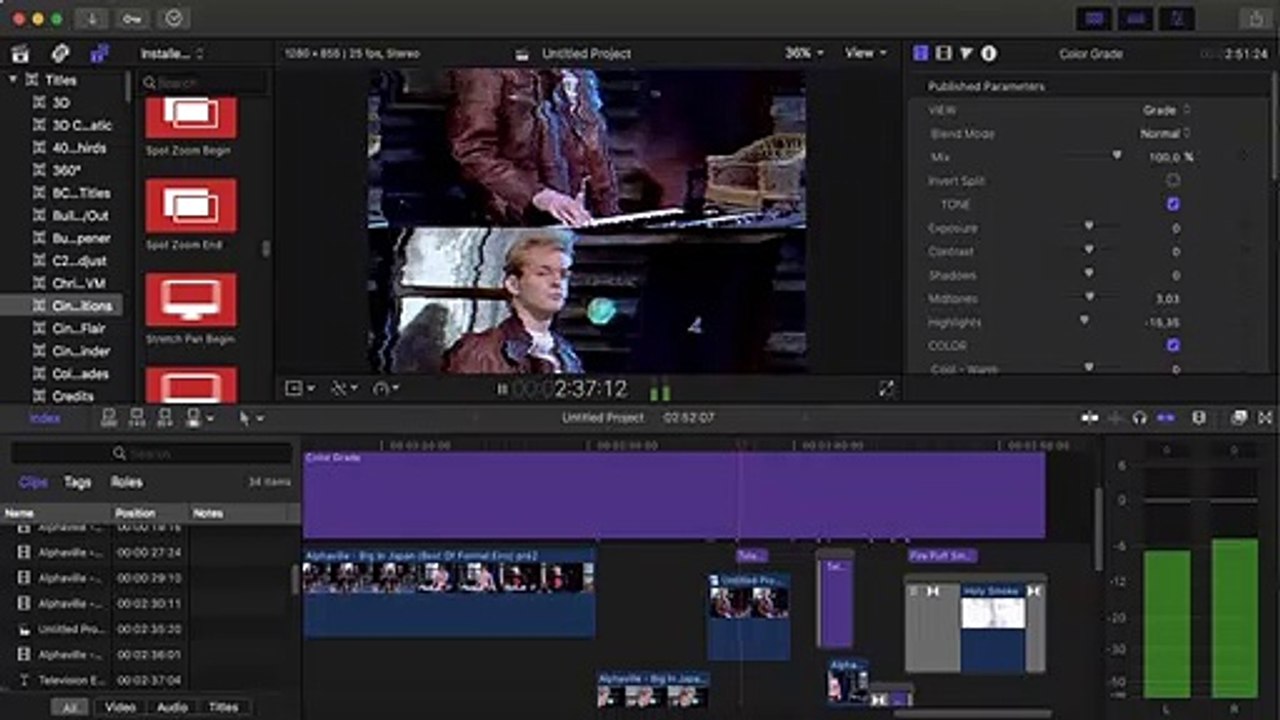The image size is (1280, 720).
Task: Switch to the Tags index tab
Action: click(x=78, y=482)
